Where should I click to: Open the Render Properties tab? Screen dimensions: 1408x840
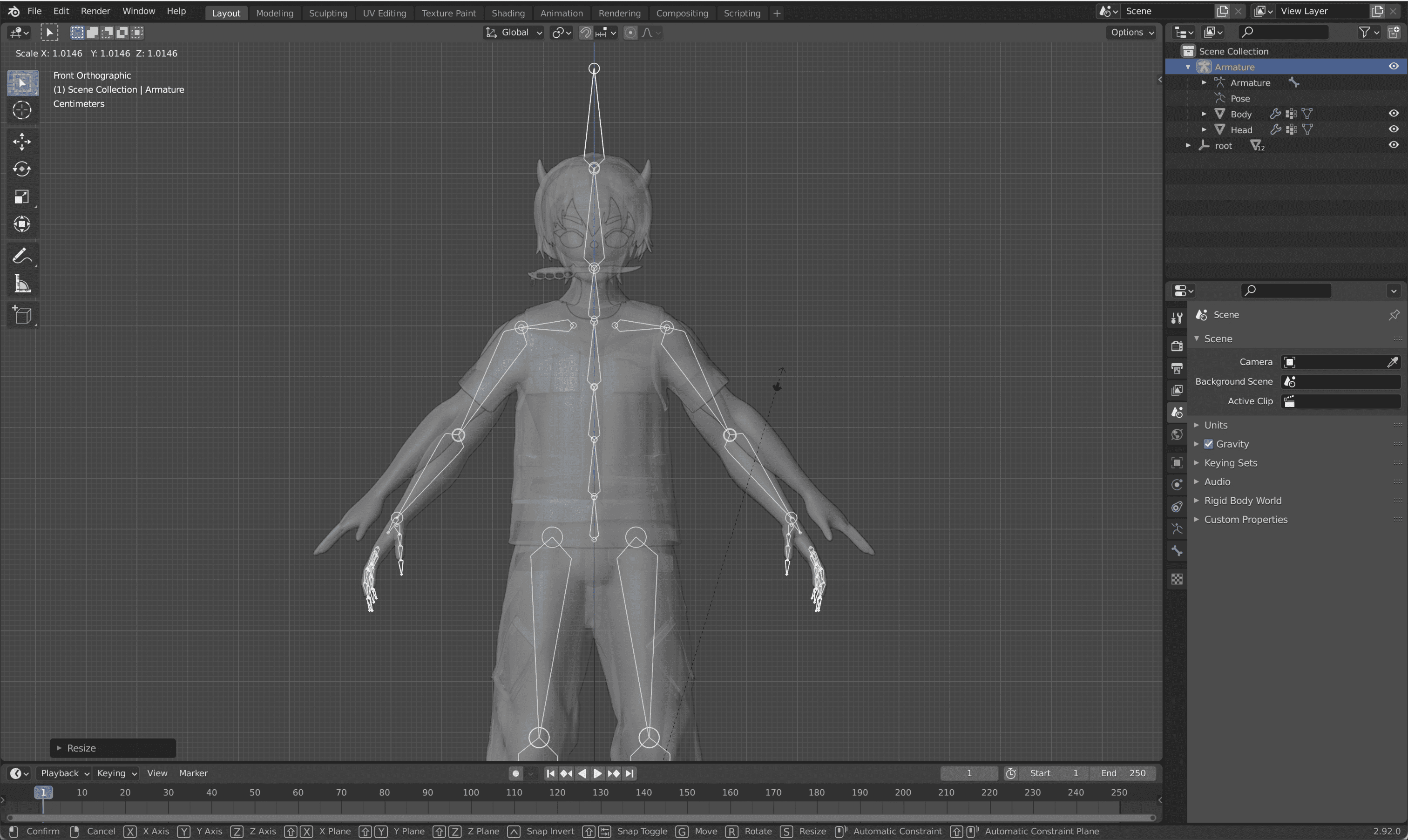[x=1177, y=346]
